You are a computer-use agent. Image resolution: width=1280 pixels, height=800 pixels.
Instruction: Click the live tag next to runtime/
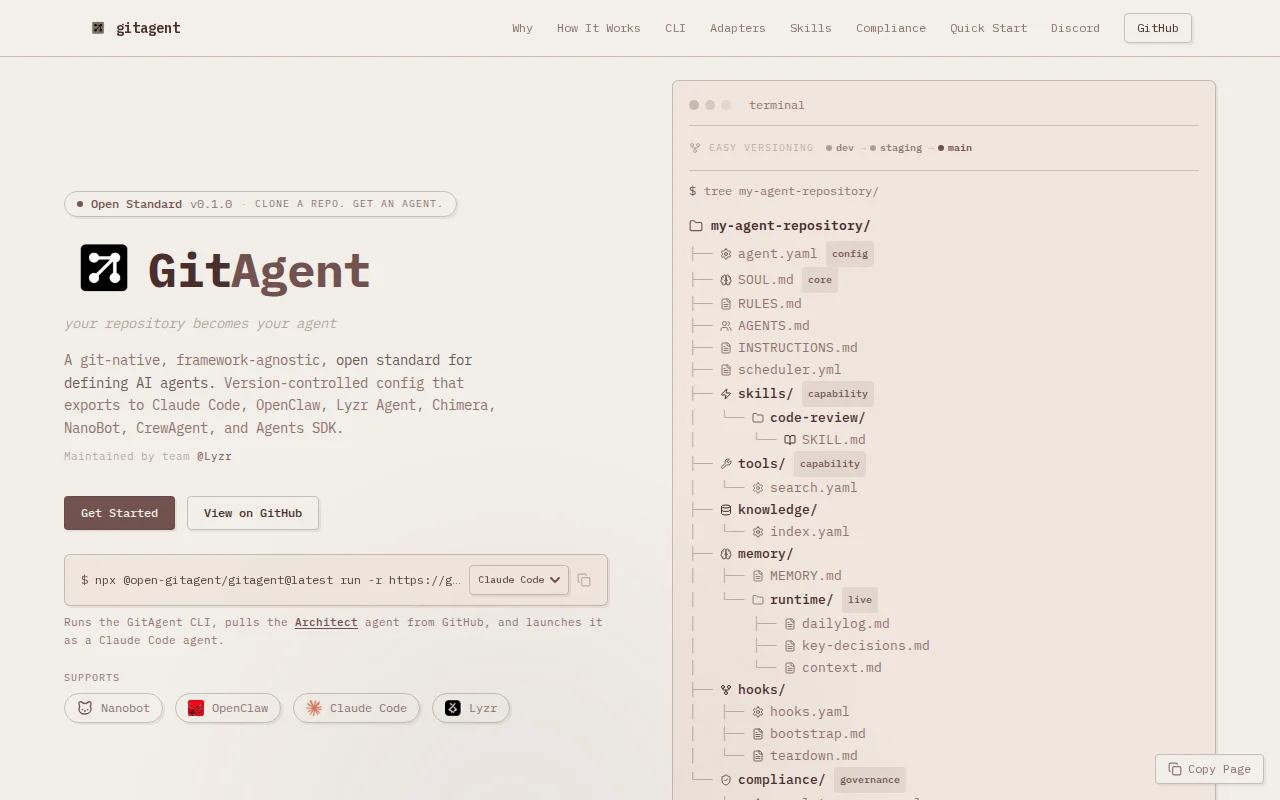860,600
